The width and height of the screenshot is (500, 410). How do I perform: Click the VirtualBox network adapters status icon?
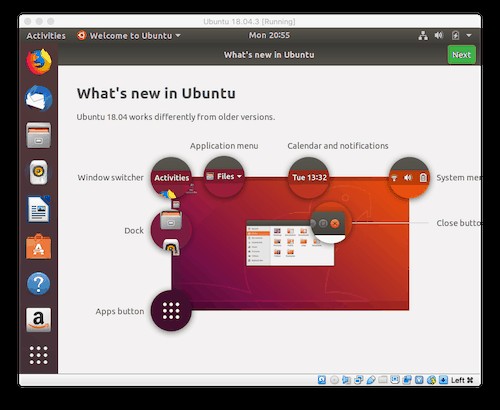pyautogui.click(x=359, y=380)
